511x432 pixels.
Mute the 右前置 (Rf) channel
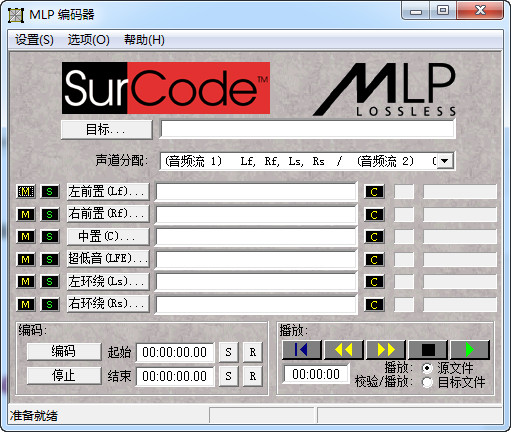coord(26,214)
